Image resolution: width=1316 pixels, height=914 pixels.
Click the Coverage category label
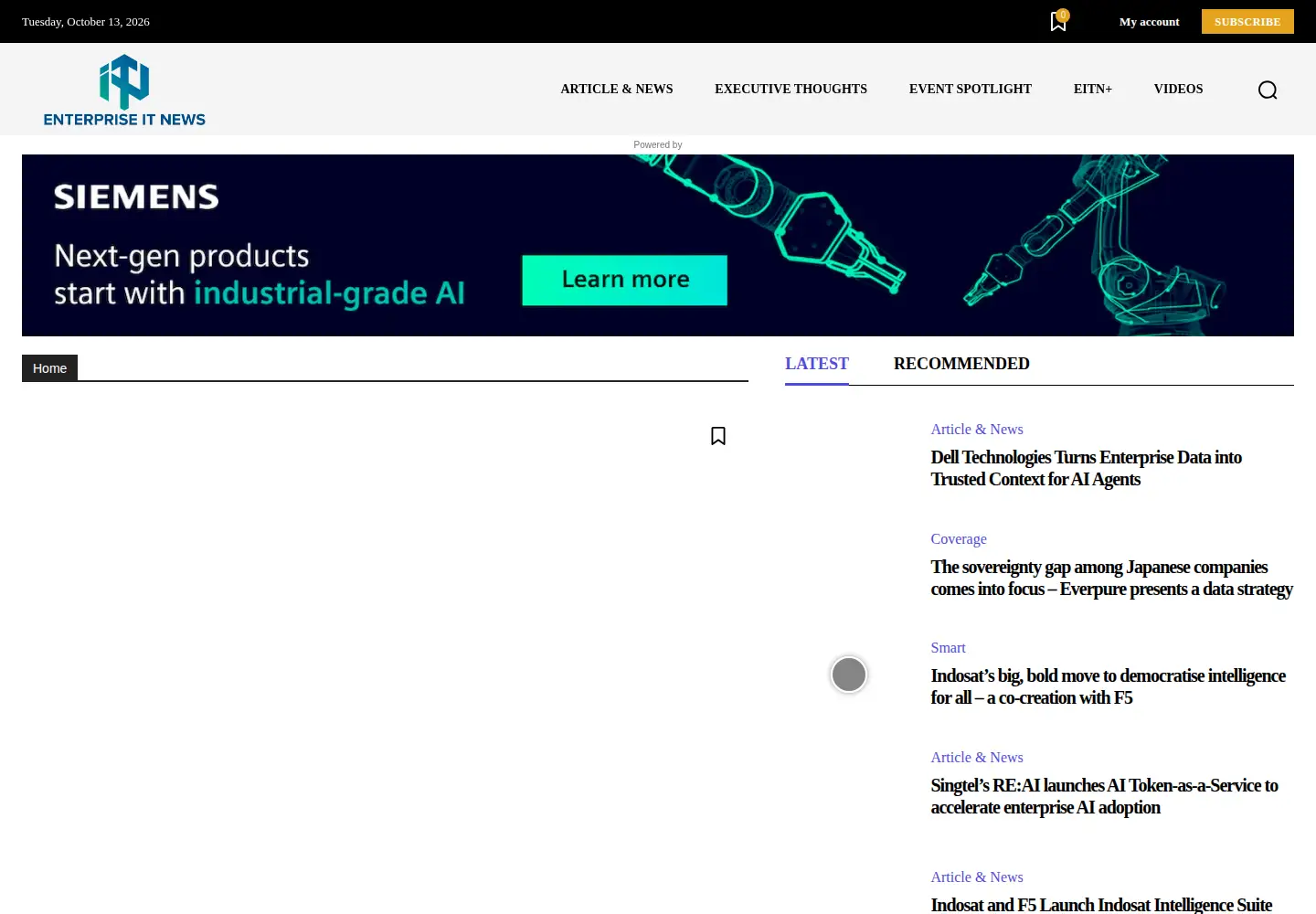[x=959, y=539]
